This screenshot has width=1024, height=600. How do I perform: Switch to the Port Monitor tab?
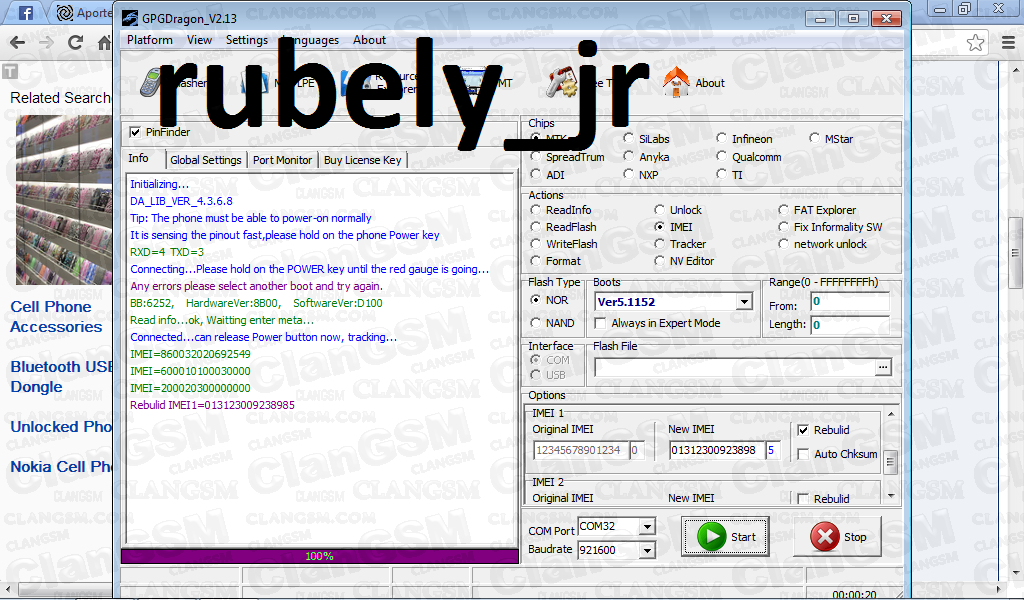[x=282, y=160]
